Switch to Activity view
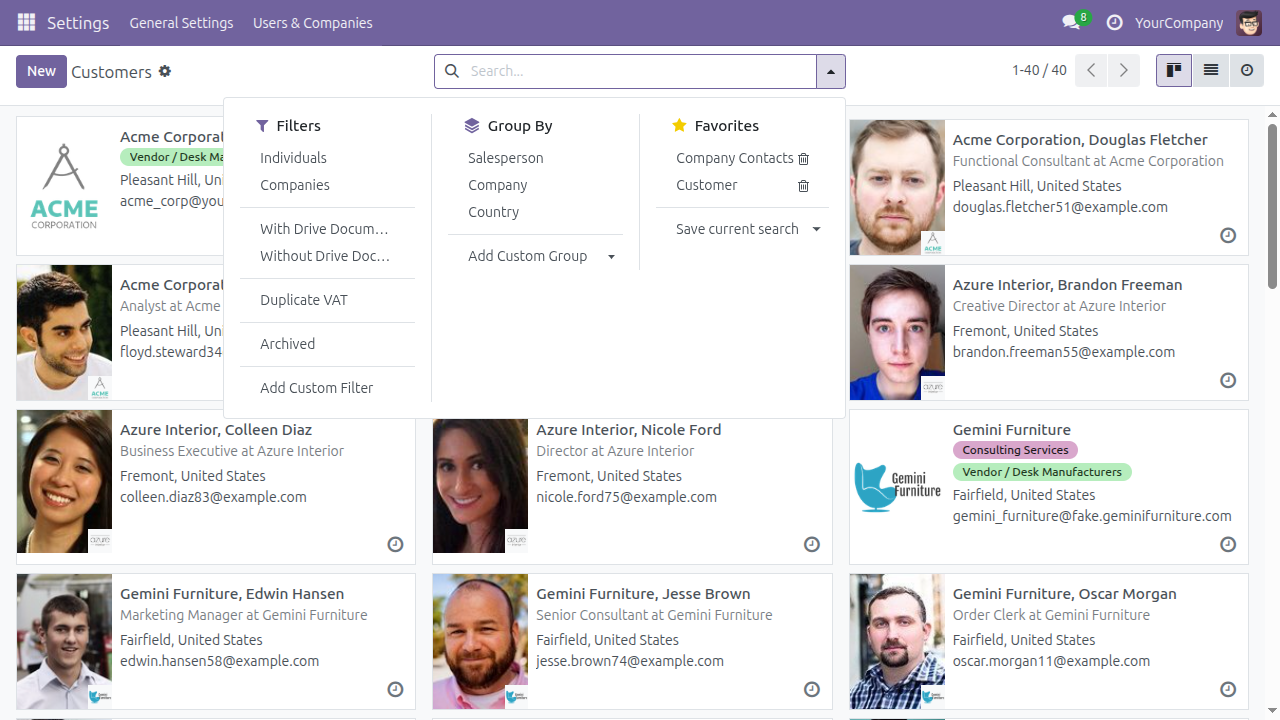1280x720 pixels. coord(1247,71)
